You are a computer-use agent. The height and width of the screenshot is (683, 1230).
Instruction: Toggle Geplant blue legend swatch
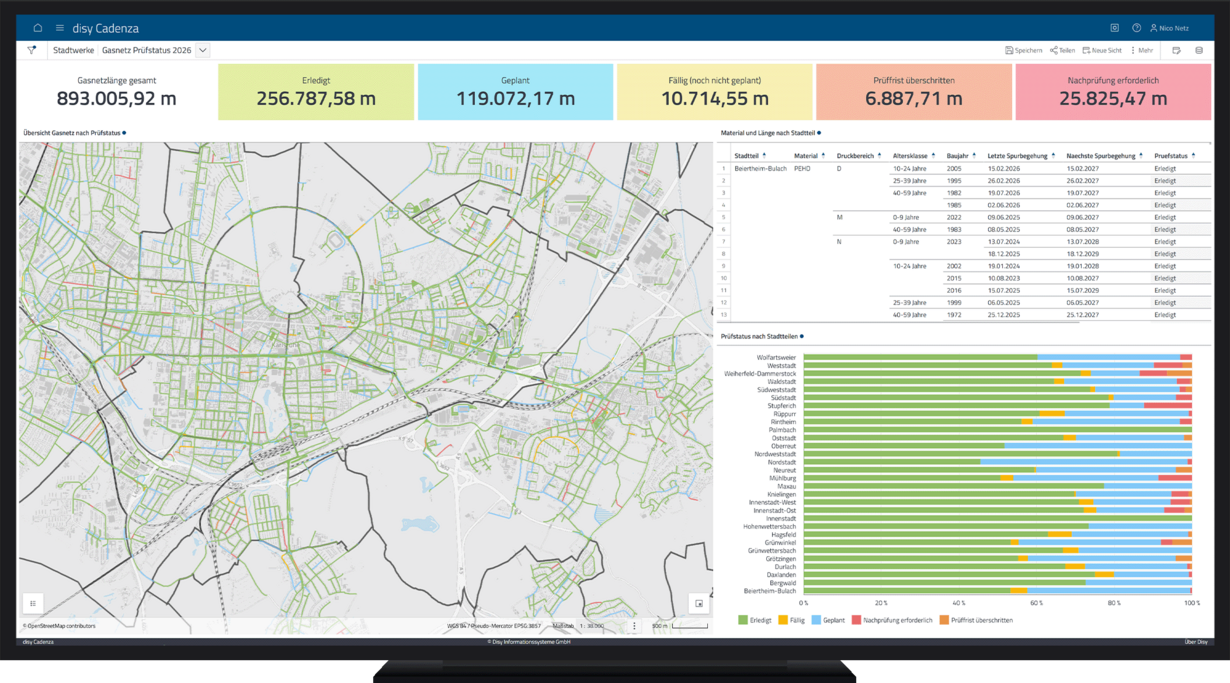coord(817,620)
